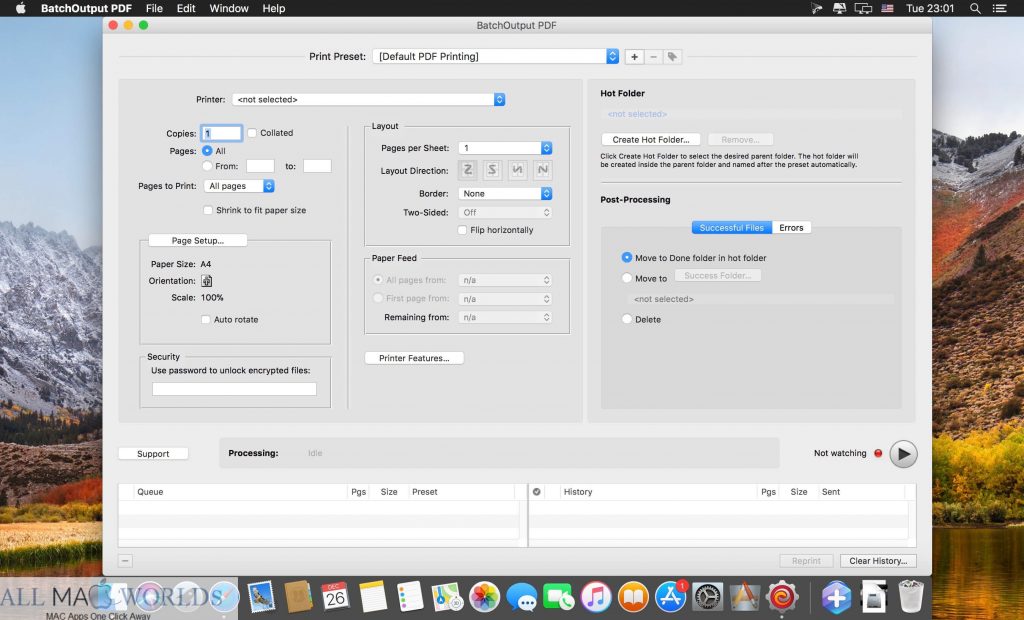Click the History column header
This screenshot has height=620, width=1024.
660,492
